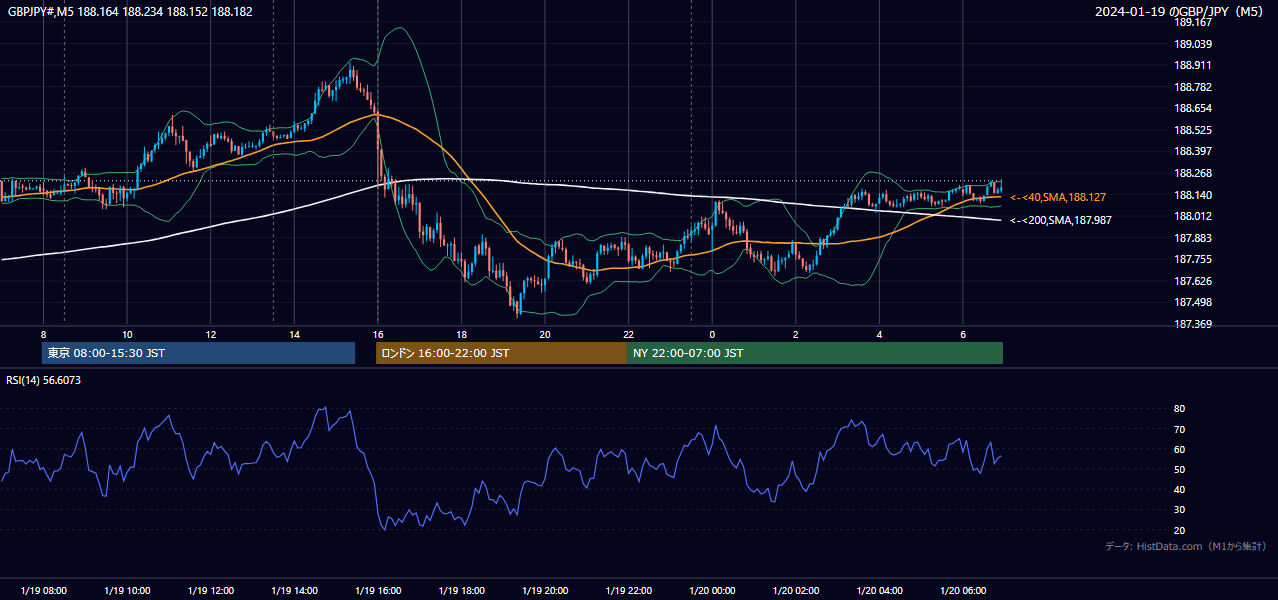The height and width of the screenshot is (600, 1278).
Task: Select the ロンドン 16:00-22:00 JST session bar
Action: pyautogui.click(x=501, y=353)
